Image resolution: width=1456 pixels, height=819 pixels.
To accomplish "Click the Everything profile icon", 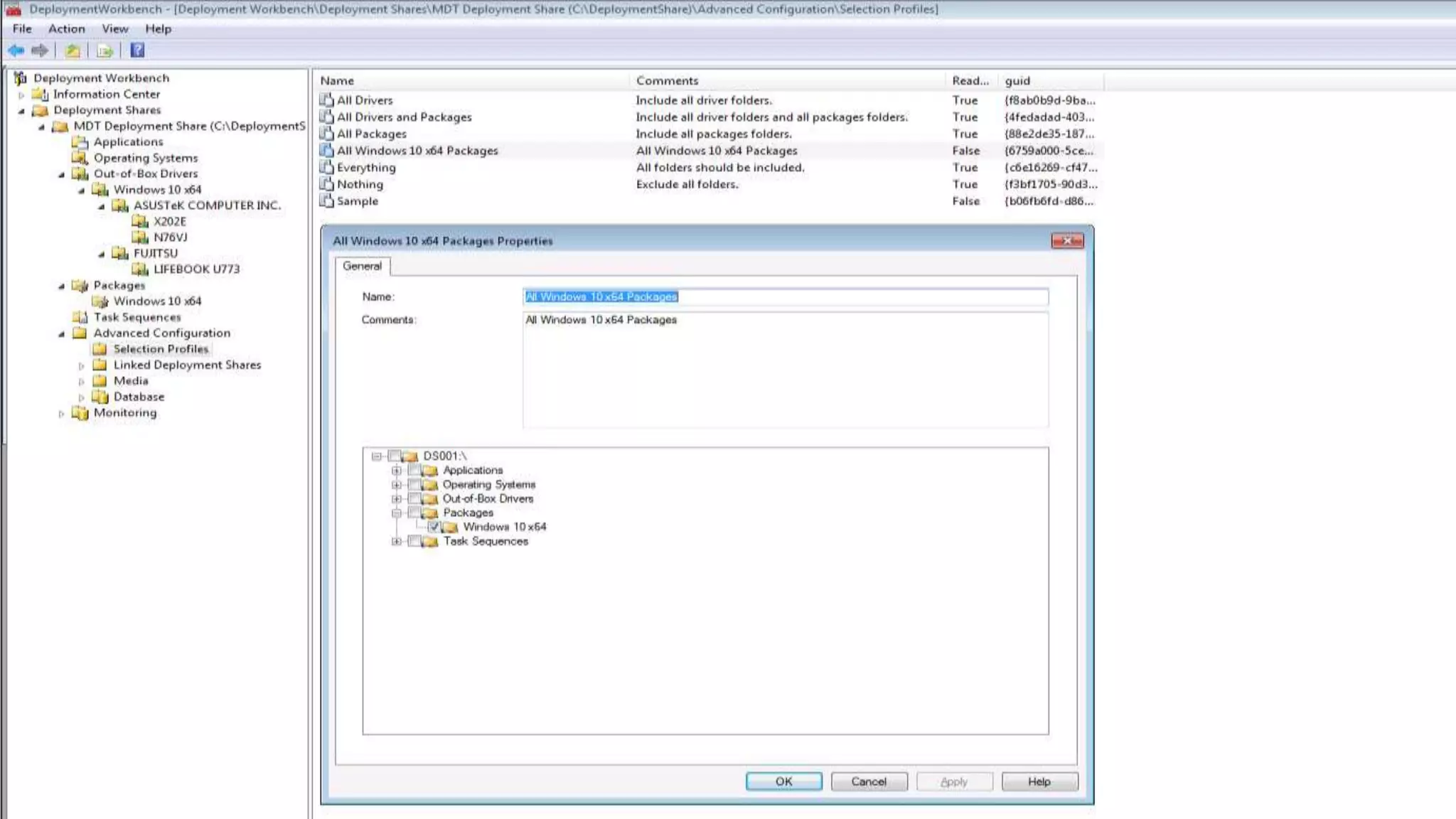I will pyautogui.click(x=326, y=167).
